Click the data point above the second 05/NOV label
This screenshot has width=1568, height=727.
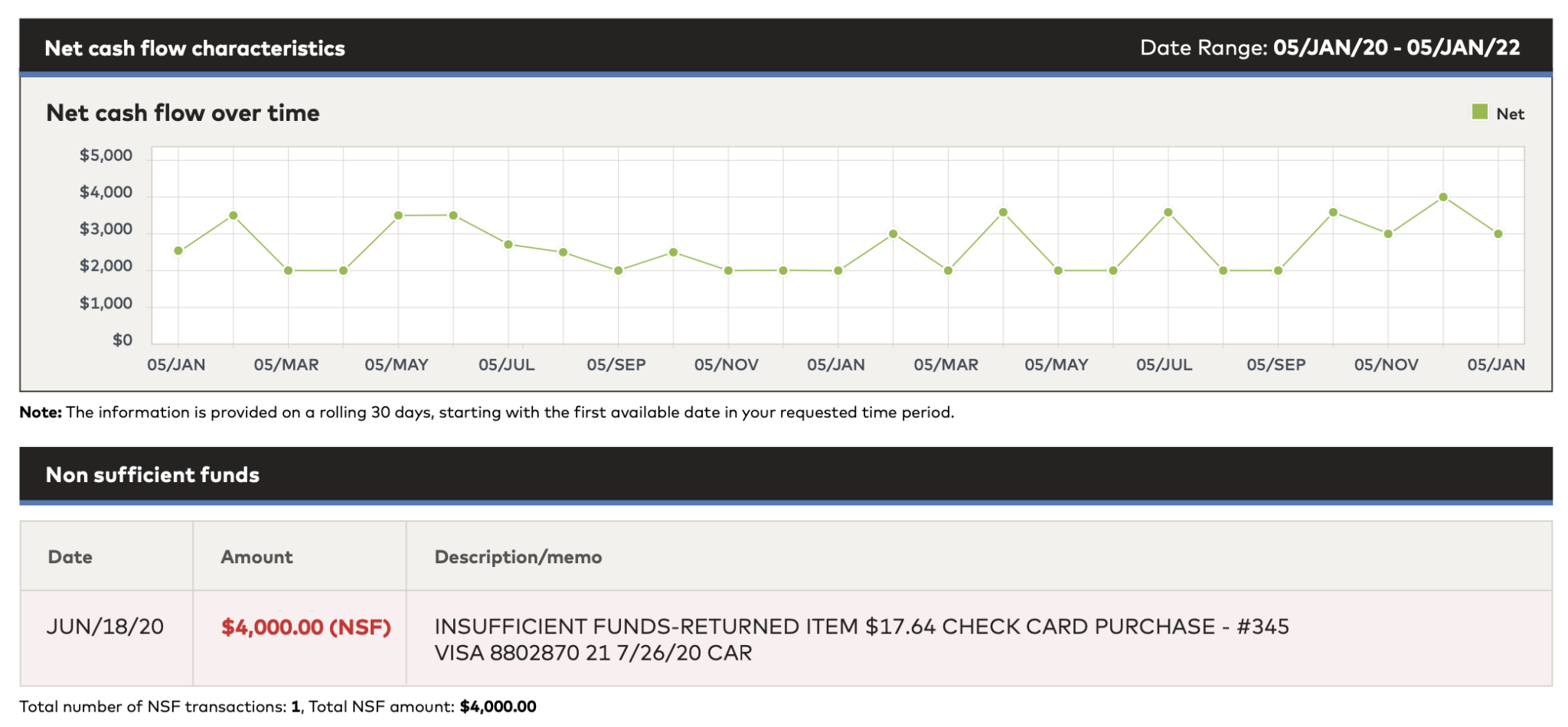(1388, 234)
